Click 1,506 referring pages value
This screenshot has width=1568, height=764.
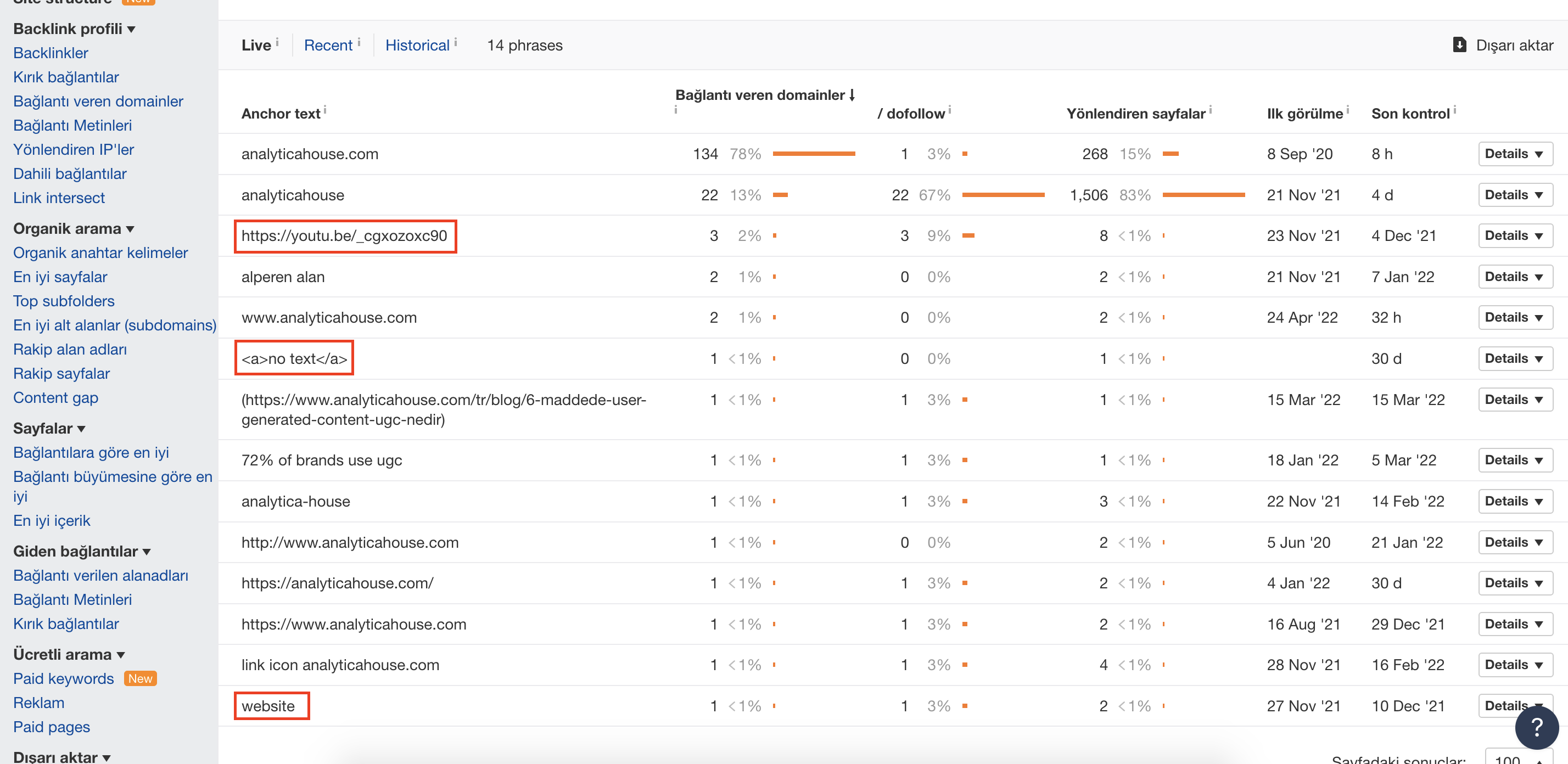[x=1088, y=195]
